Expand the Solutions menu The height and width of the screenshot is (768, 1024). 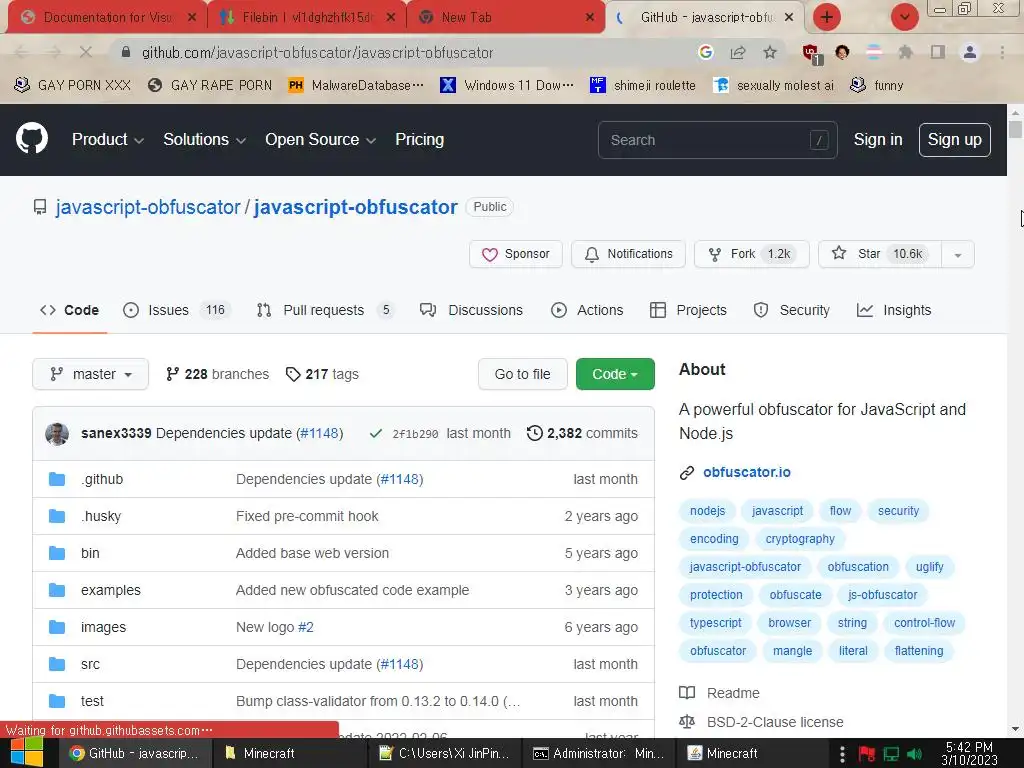pyautogui.click(x=204, y=140)
